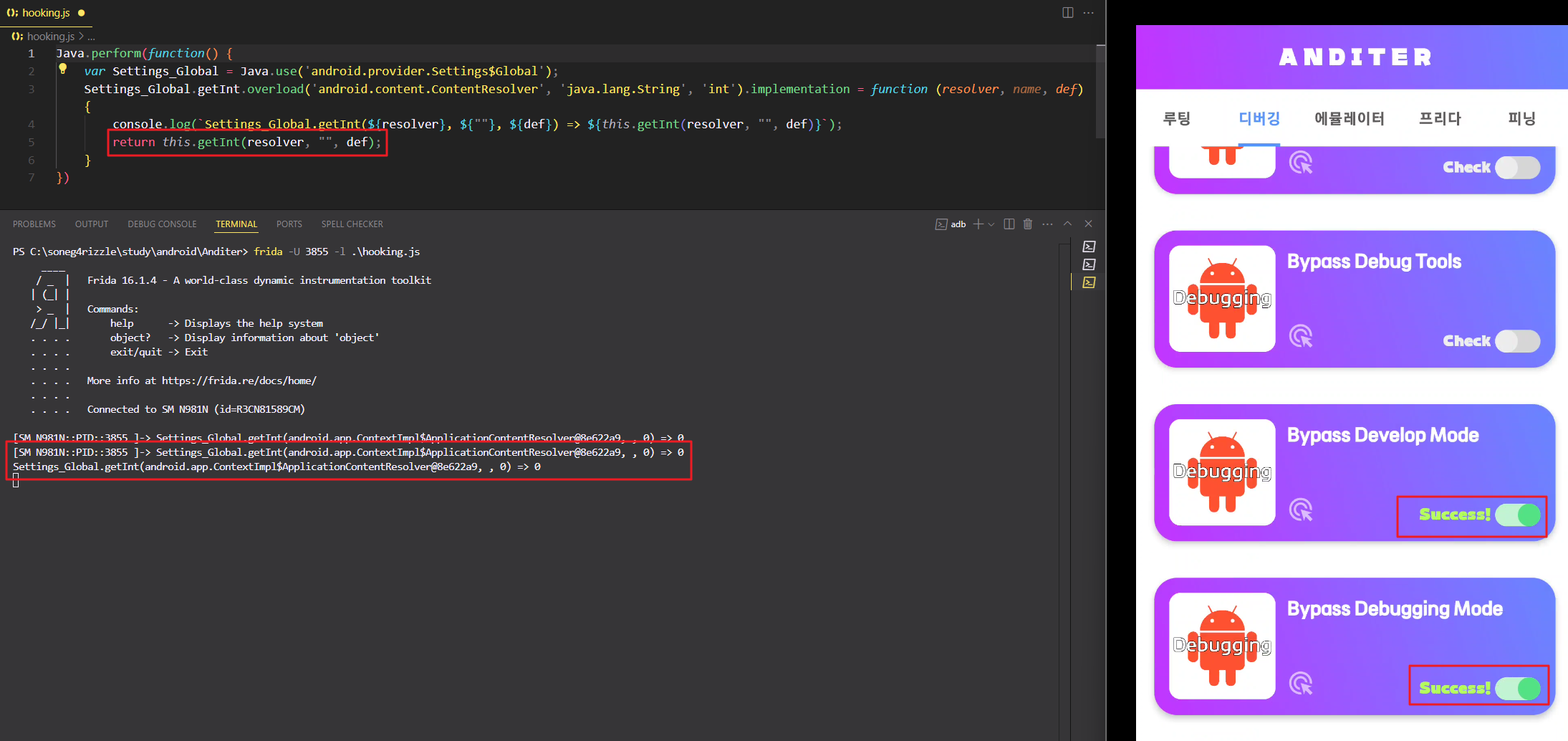Image resolution: width=1568 pixels, height=741 pixels.
Task: Click the cursor icon on Bypass Debug Tools
Action: click(x=1301, y=335)
